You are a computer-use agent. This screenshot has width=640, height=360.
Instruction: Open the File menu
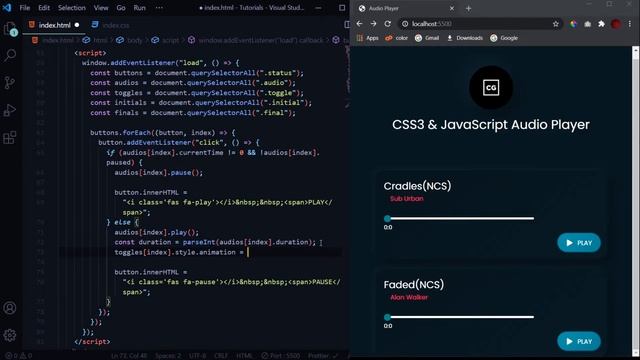point(25,7)
